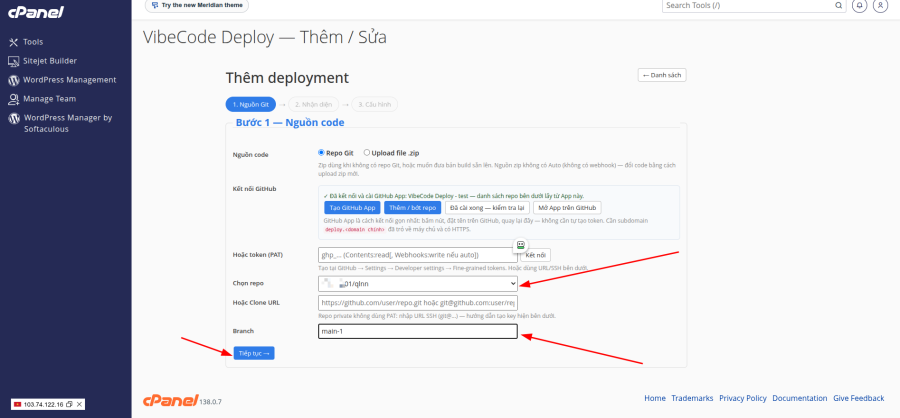This screenshot has height=418, width=900.
Task: Select step 2. Nhận diện
Action: click(x=313, y=104)
